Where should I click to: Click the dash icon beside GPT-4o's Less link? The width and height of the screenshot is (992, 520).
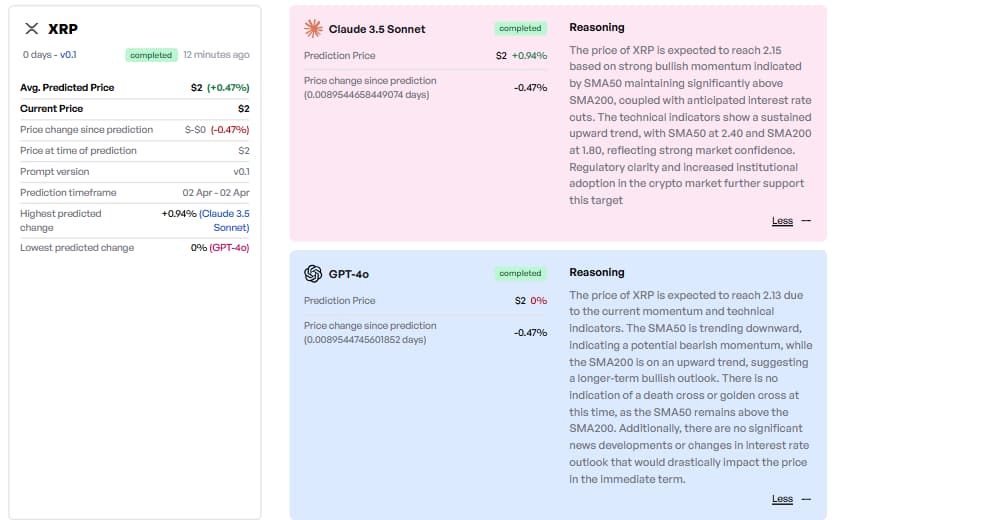pos(806,499)
